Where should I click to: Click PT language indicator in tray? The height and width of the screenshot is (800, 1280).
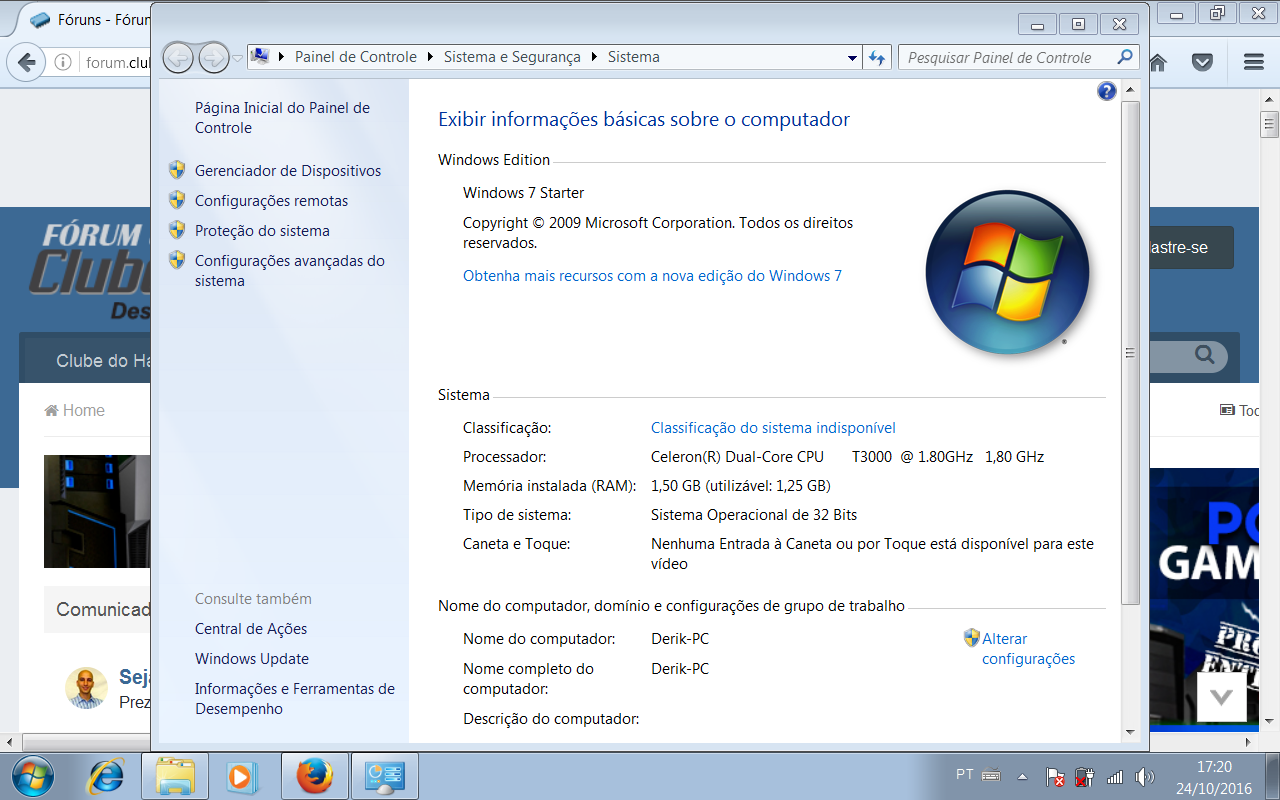coord(965,775)
